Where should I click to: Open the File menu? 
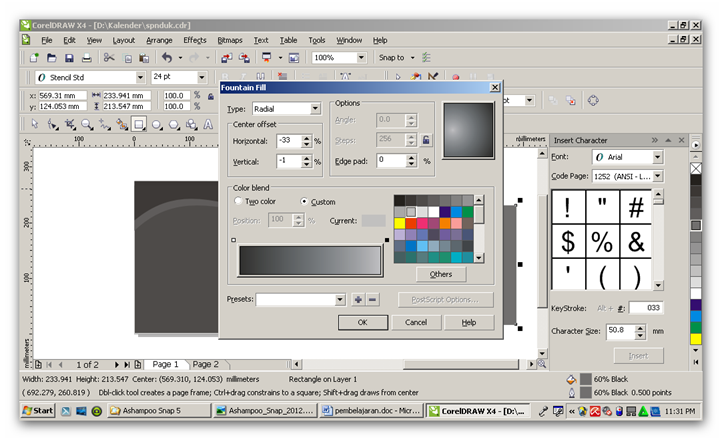[x=47, y=40]
